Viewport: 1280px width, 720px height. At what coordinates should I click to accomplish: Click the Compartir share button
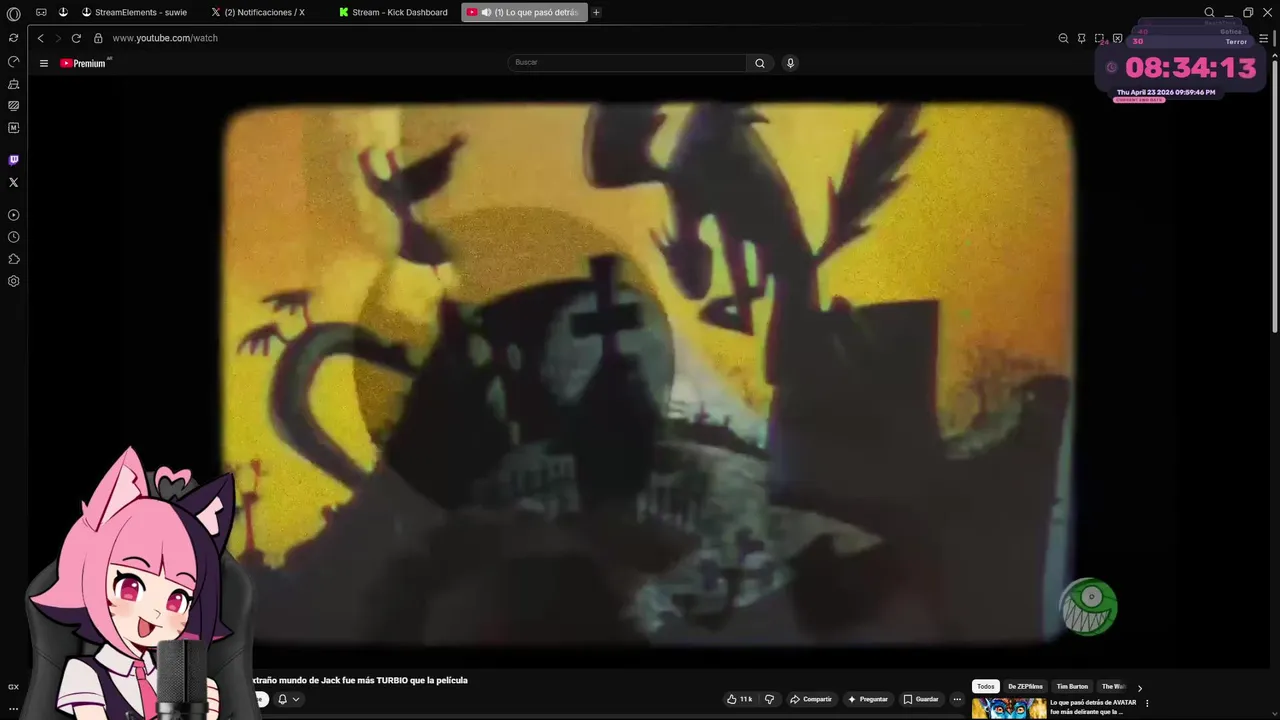pos(811,699)
